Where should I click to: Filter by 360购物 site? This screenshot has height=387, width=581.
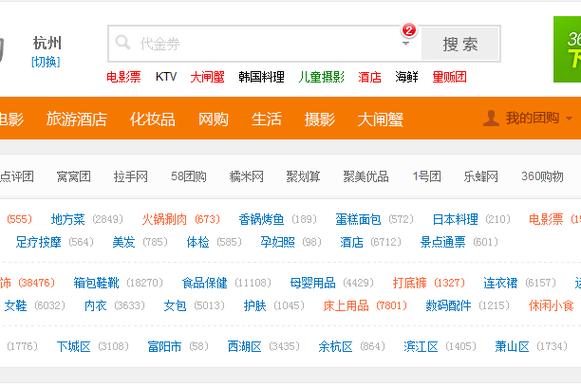(542, 176)
